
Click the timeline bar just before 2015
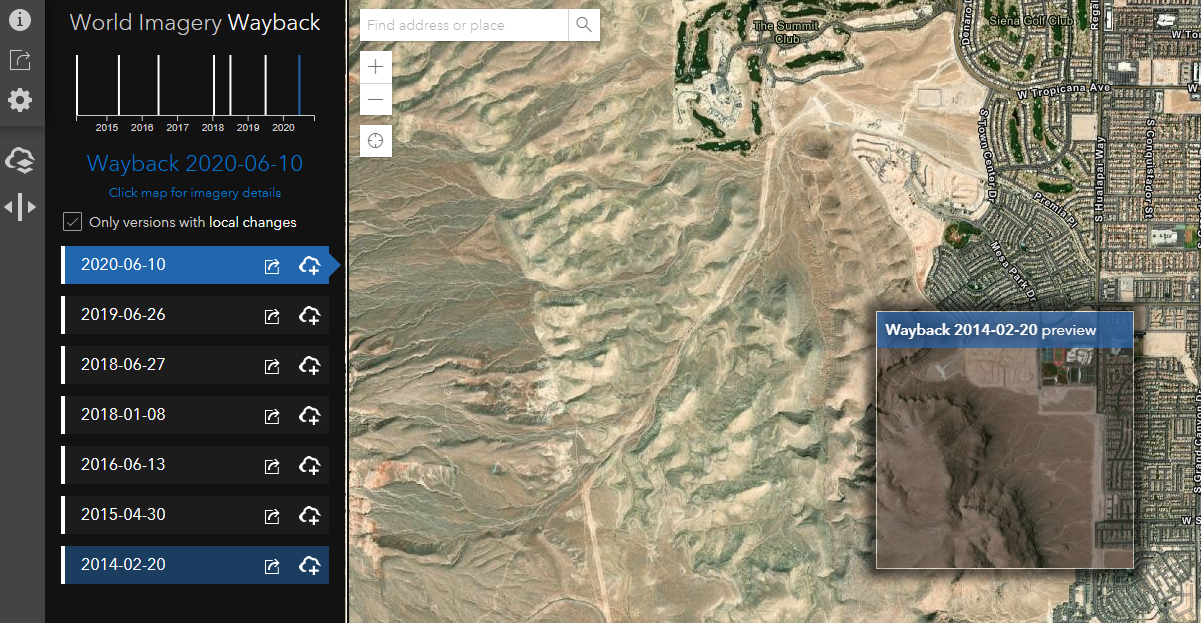(78, 85)
